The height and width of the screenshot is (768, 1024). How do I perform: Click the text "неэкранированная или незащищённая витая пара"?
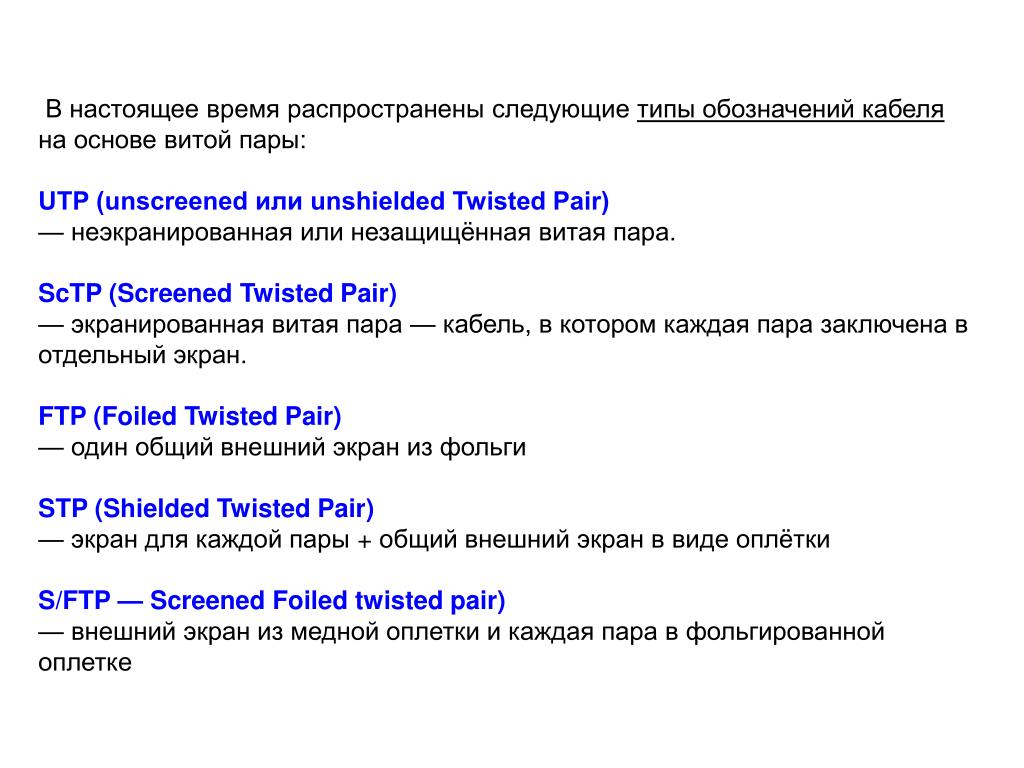[x=373, y=232]
